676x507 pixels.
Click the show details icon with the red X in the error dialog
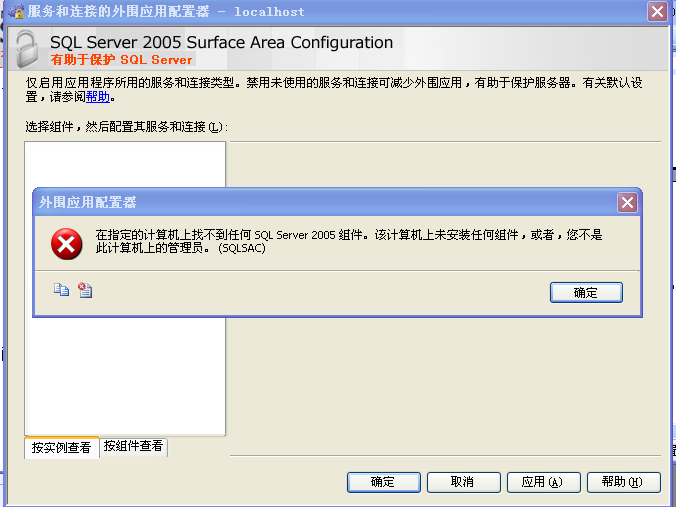(x=85, y=290)
